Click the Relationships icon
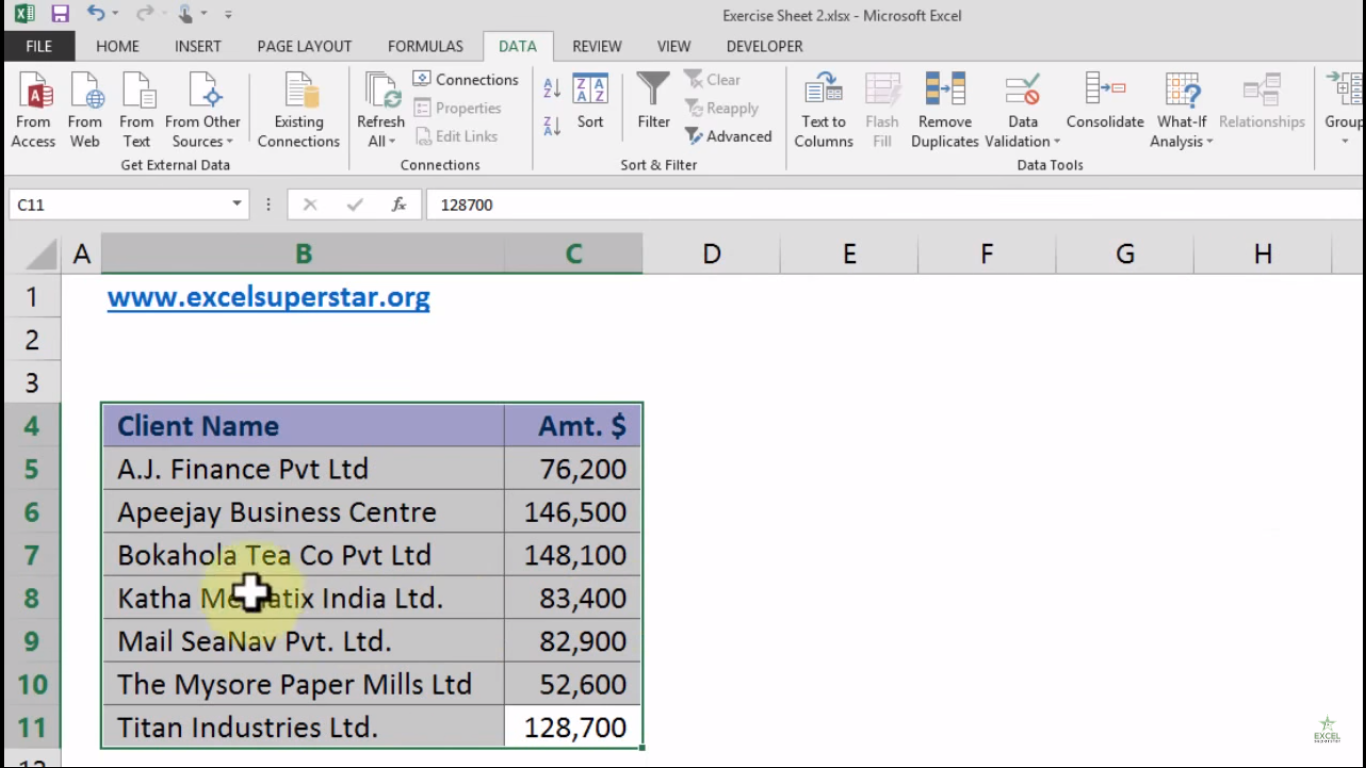The image size is (1366, 768). (1262, 89)
